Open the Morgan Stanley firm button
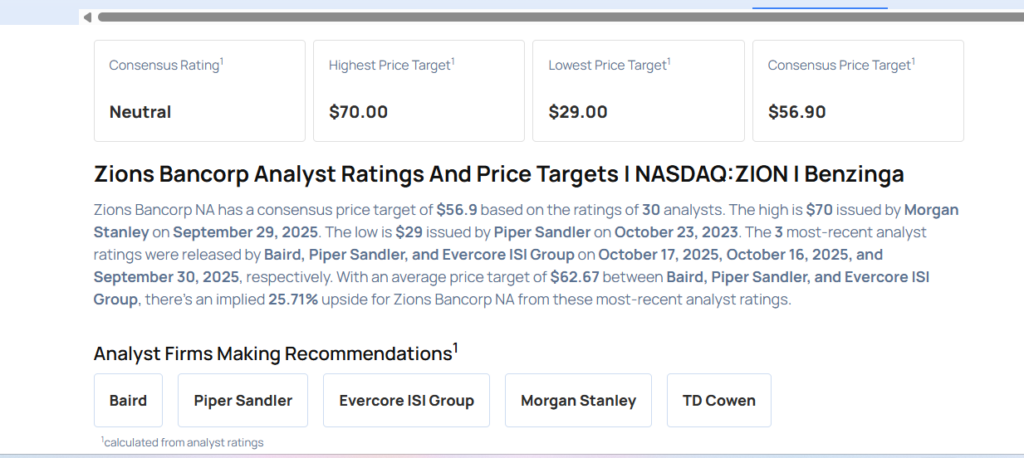1024x458 pixels. pos(578,400)
